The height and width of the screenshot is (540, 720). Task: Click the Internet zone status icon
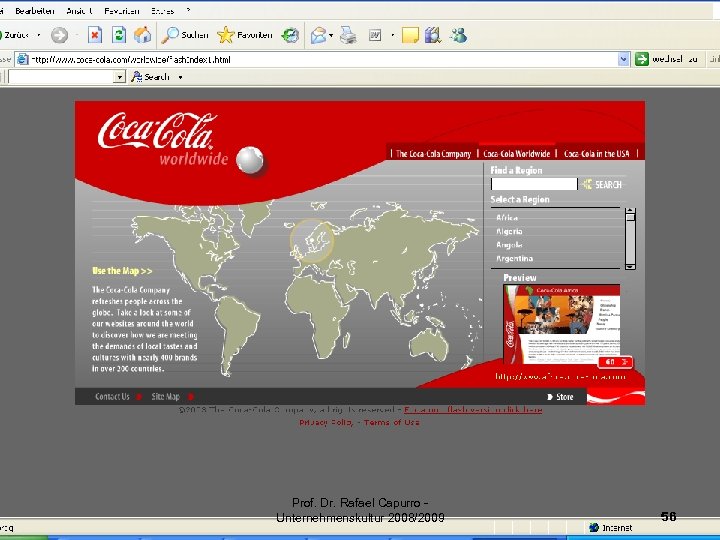coord(594,527)
